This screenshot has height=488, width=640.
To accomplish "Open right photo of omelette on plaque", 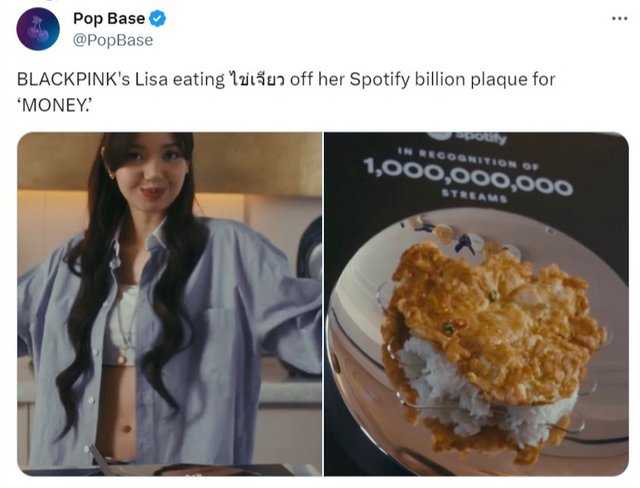I will pyautogui.click(x=476, y=304).
